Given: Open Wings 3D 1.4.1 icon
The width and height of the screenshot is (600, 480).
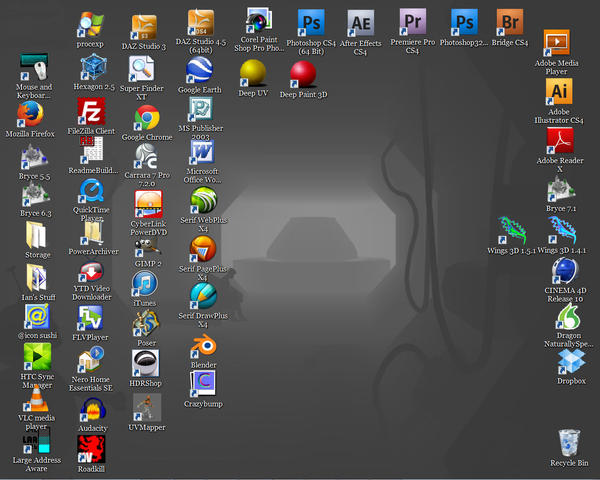Looking at the screenshot, I should 561,230.
